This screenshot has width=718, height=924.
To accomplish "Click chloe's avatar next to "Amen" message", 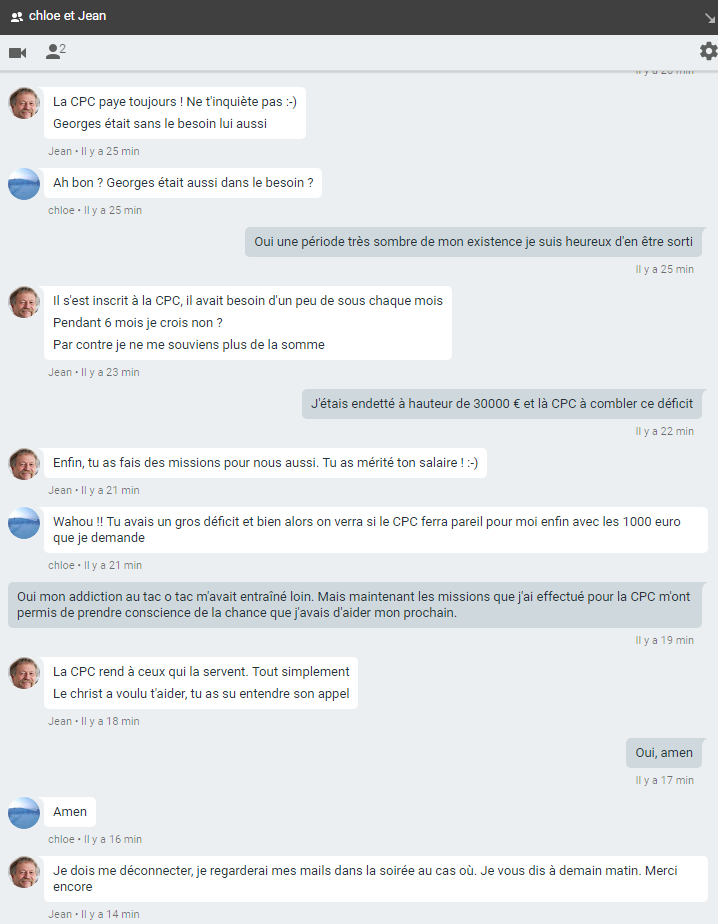I will point(24,813).
